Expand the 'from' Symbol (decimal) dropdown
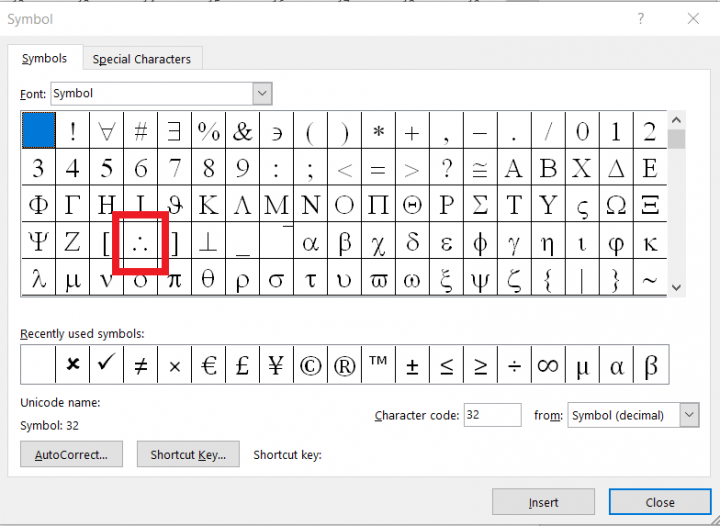Screen dimensions: 720x526 pos(688,415)
